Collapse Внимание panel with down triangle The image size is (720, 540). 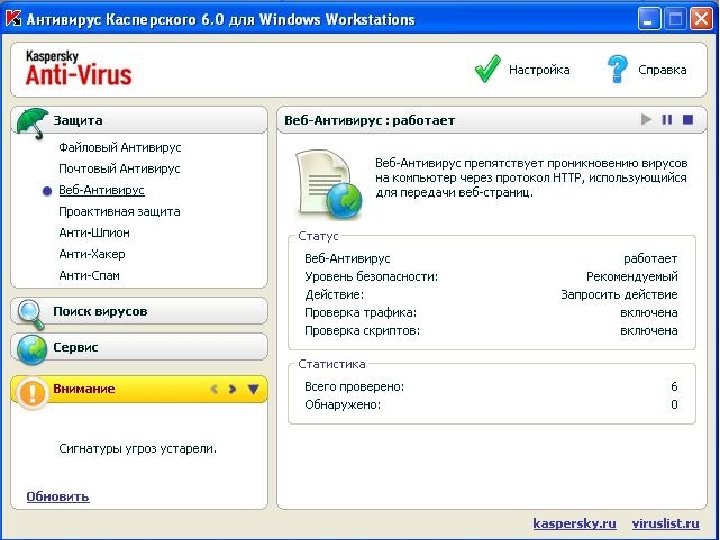pos(253,389)
